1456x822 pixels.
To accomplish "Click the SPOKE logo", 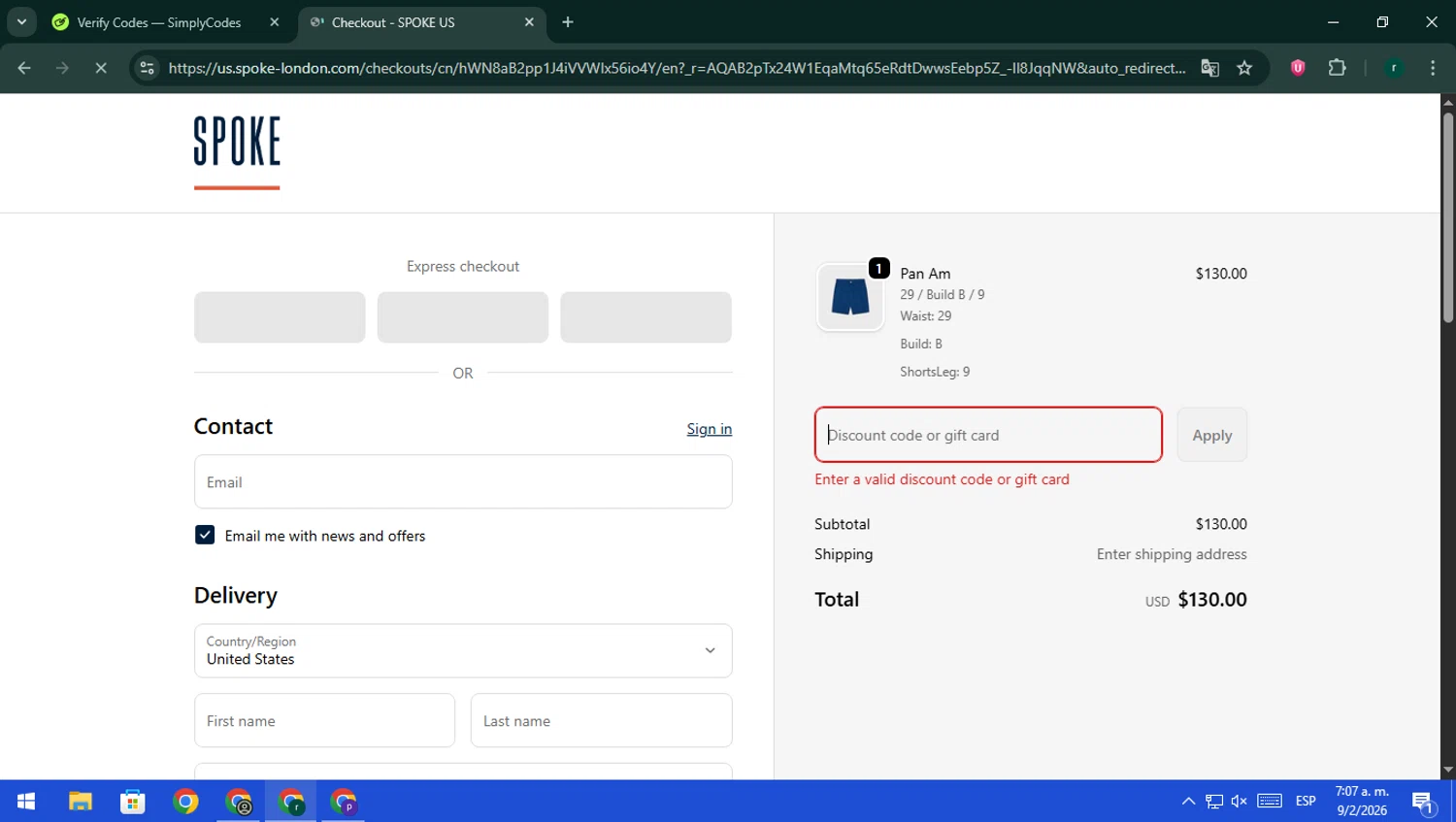I will (x=237, y=152).
